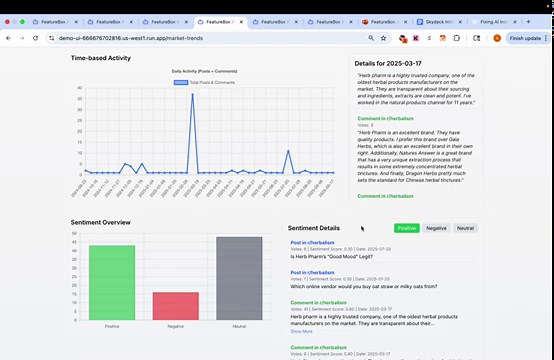This screenshot has width=554, height=360.
Task: Click the gray Neutral bar
Action: pos(239,278)
